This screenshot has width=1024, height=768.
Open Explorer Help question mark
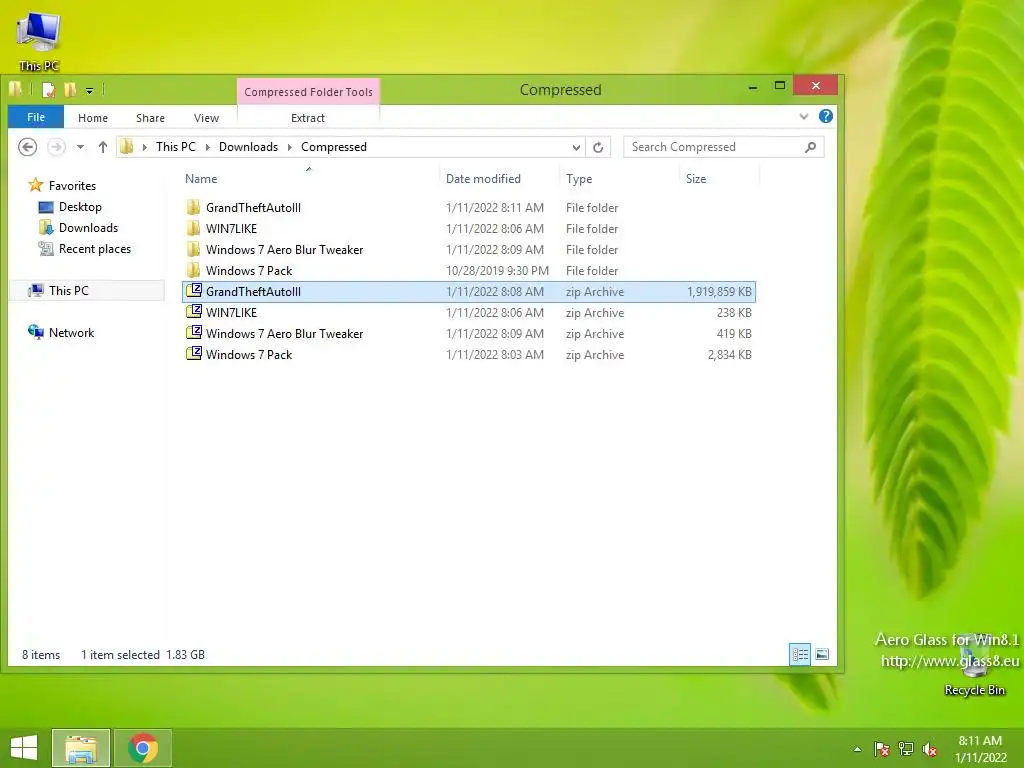825,116
